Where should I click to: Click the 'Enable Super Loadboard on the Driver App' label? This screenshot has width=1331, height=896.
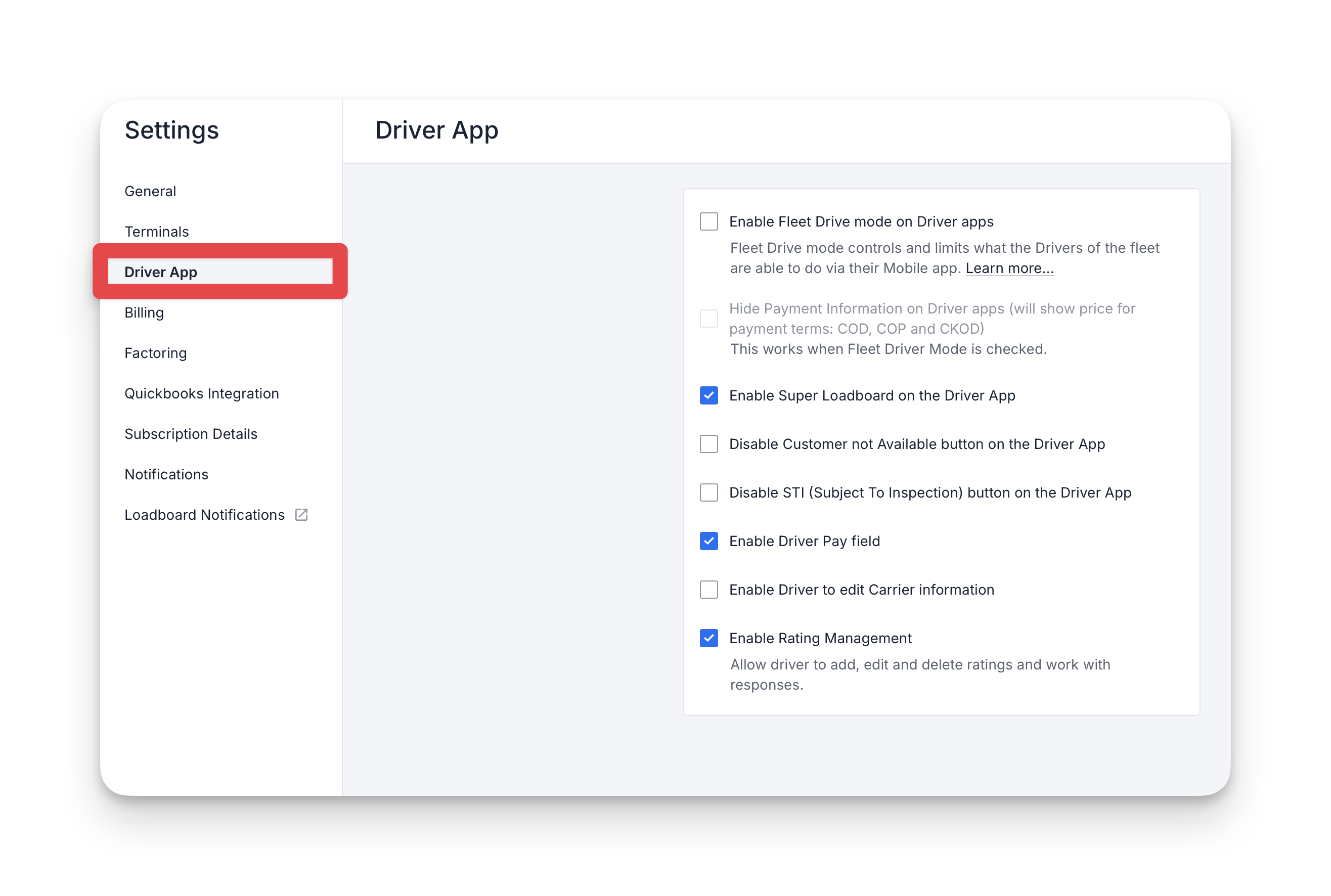(x=872, y=395)
